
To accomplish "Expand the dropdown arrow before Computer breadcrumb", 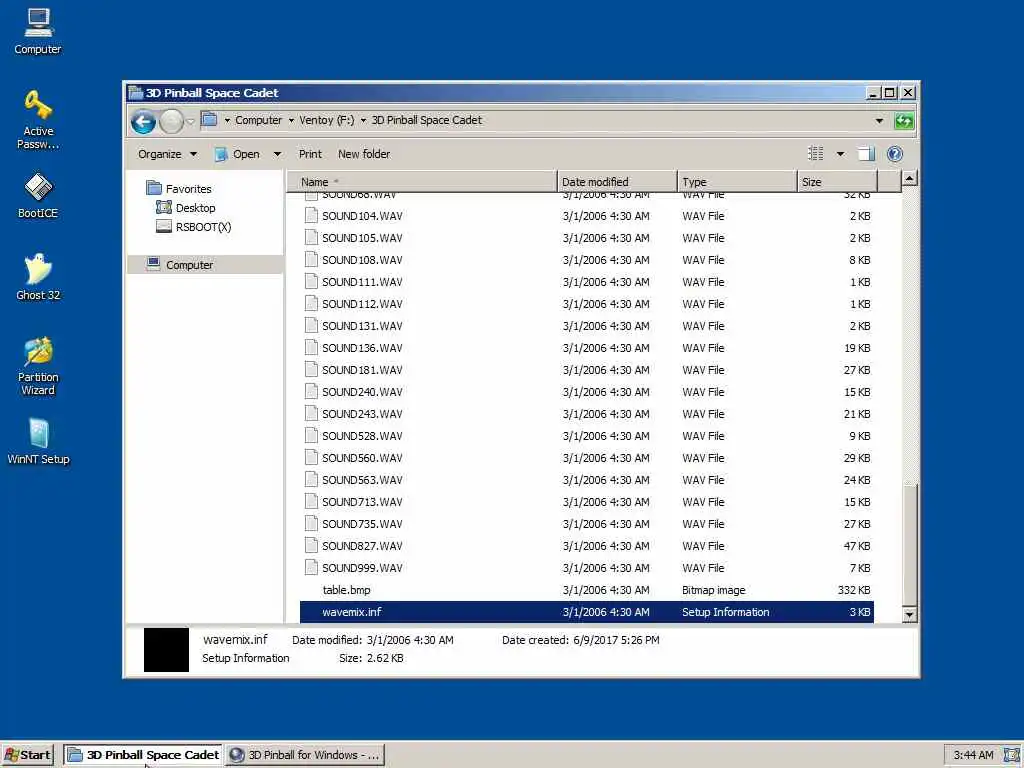I will coord(227,120).
